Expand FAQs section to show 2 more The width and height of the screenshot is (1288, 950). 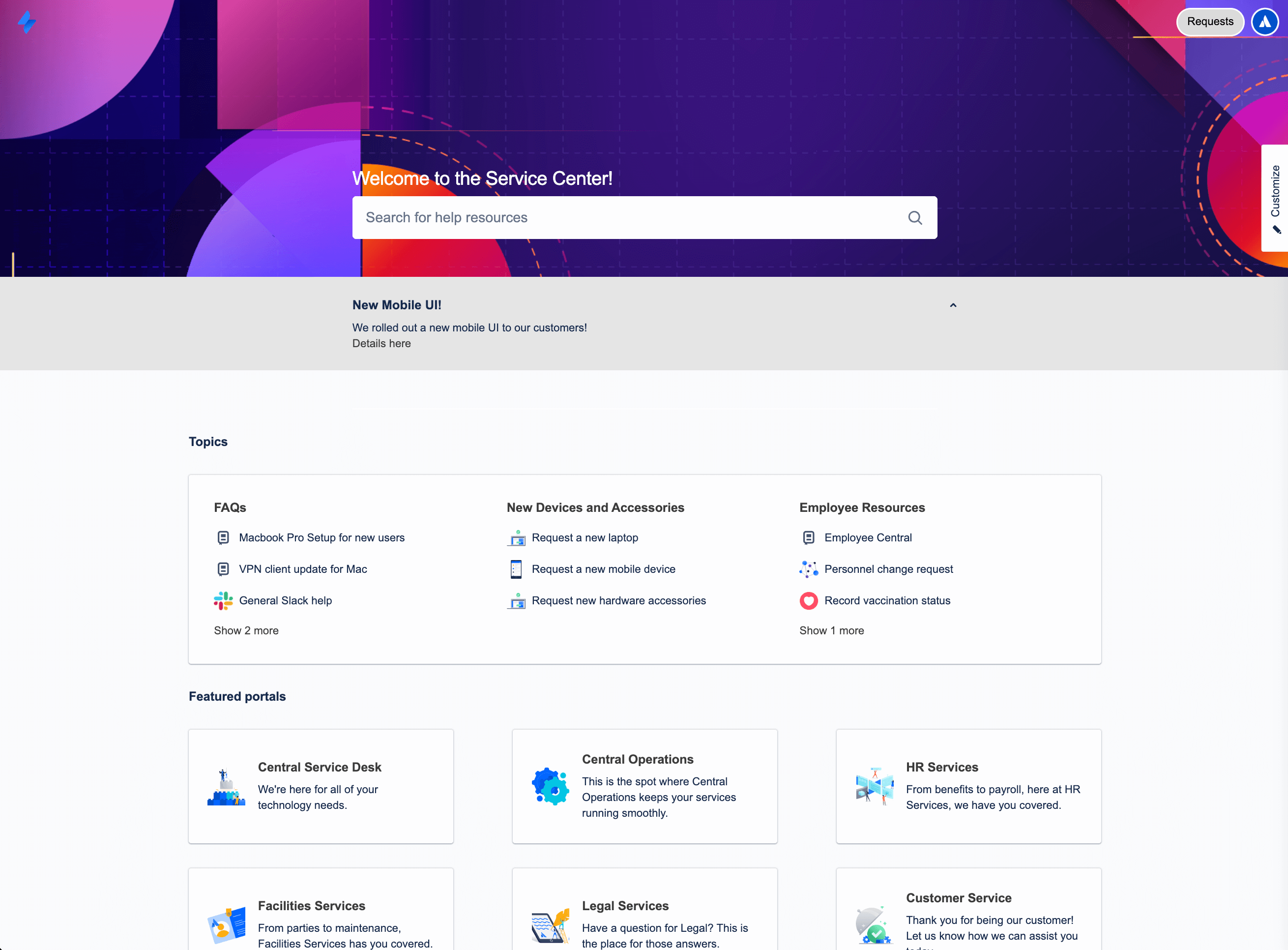246,630
